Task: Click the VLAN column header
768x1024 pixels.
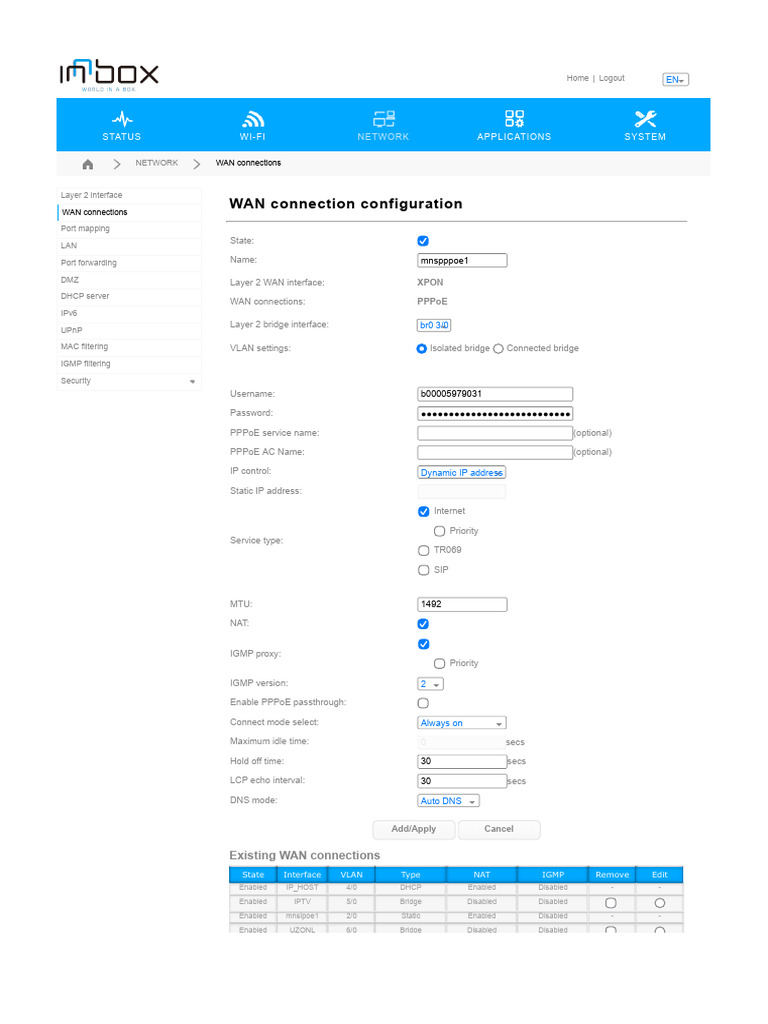Action: pos(351,875)
